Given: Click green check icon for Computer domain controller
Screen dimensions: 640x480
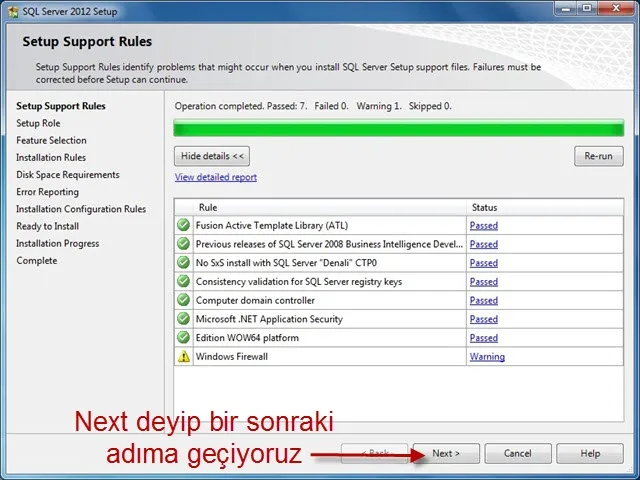Looking at the screenshot, I should [x=184, y=300].
